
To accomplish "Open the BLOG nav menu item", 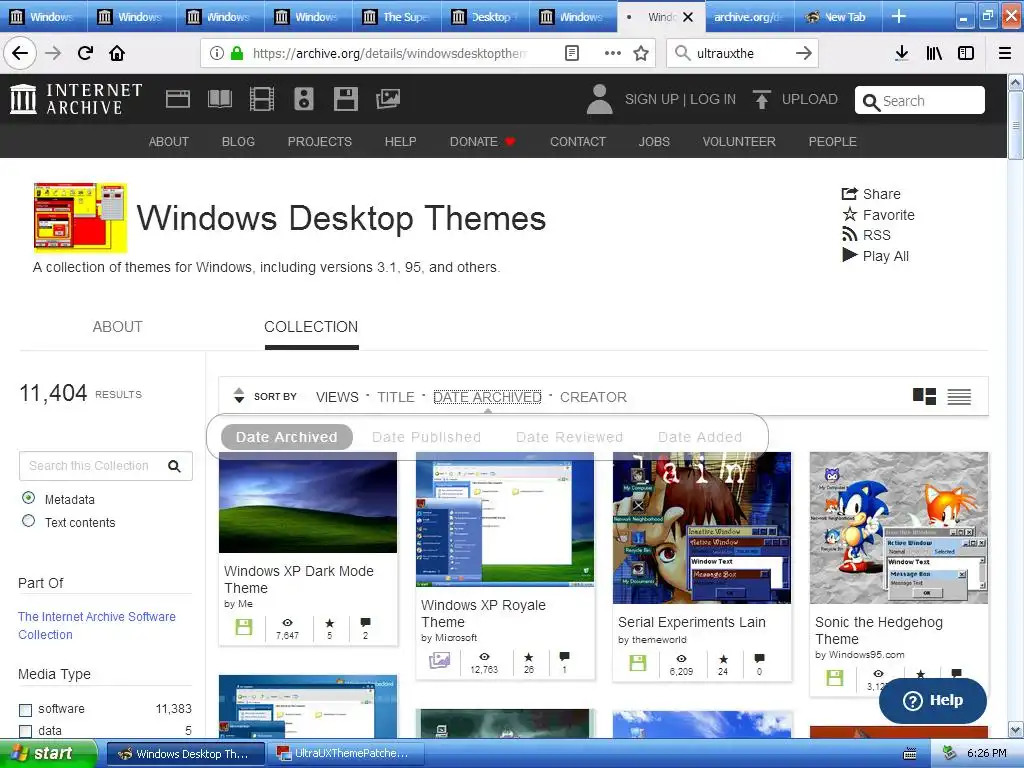I will pos(238,142).
